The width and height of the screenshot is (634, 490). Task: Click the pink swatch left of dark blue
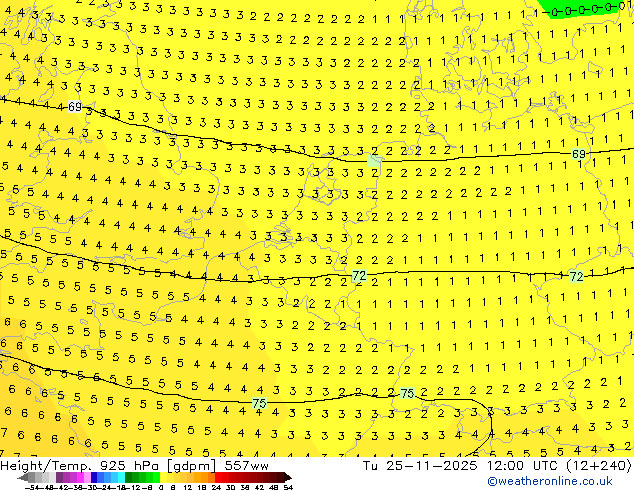(87, 477)
